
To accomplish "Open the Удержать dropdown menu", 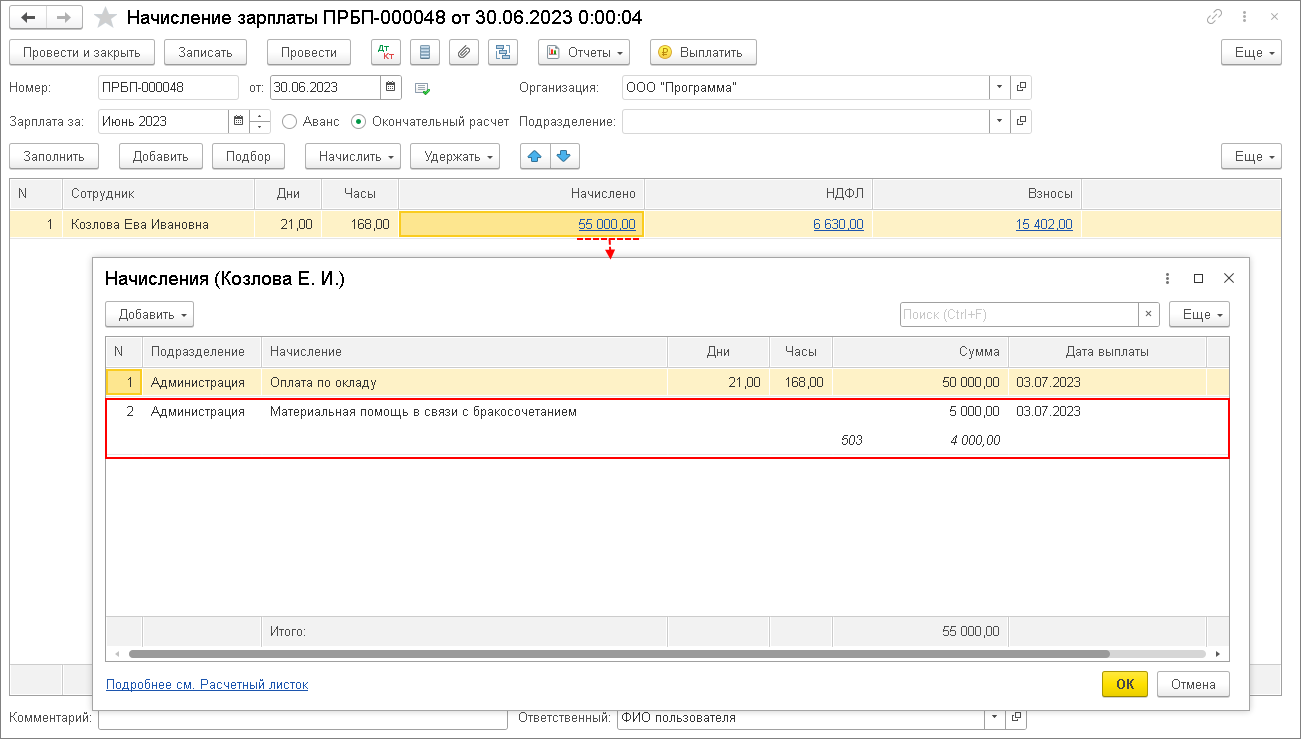I will [455, 156].
